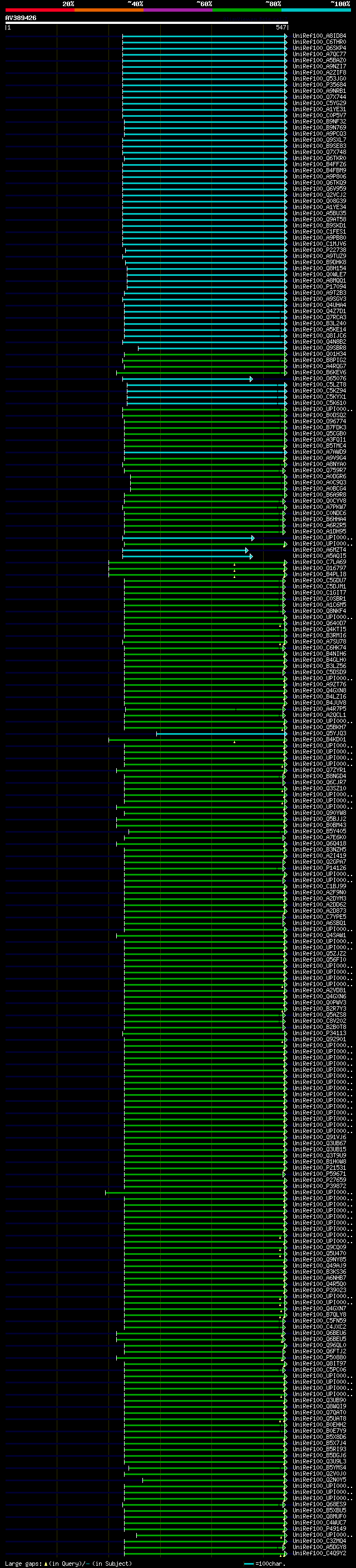The image size is (356, 1568).
Task: Select hit label UniRef100_P39023
Action: point(319,1290)
